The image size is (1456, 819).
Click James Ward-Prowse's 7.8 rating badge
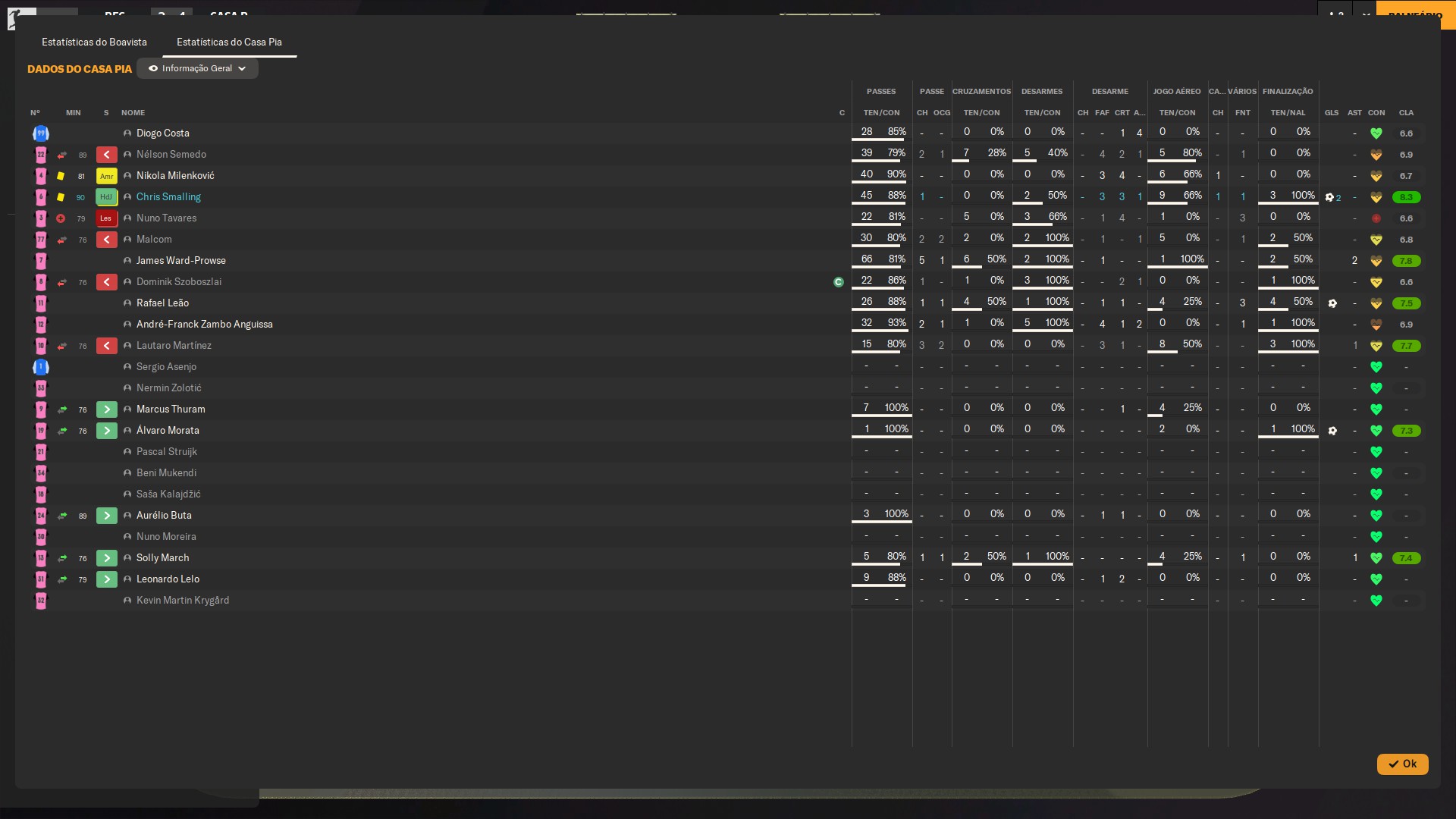pos(1406,261)
